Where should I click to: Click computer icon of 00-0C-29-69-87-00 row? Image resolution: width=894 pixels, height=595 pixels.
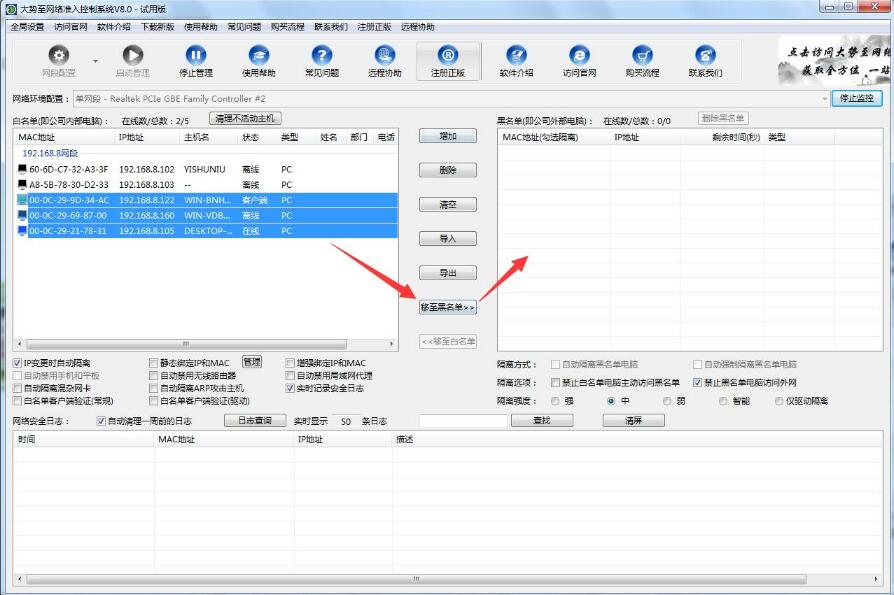22,215
